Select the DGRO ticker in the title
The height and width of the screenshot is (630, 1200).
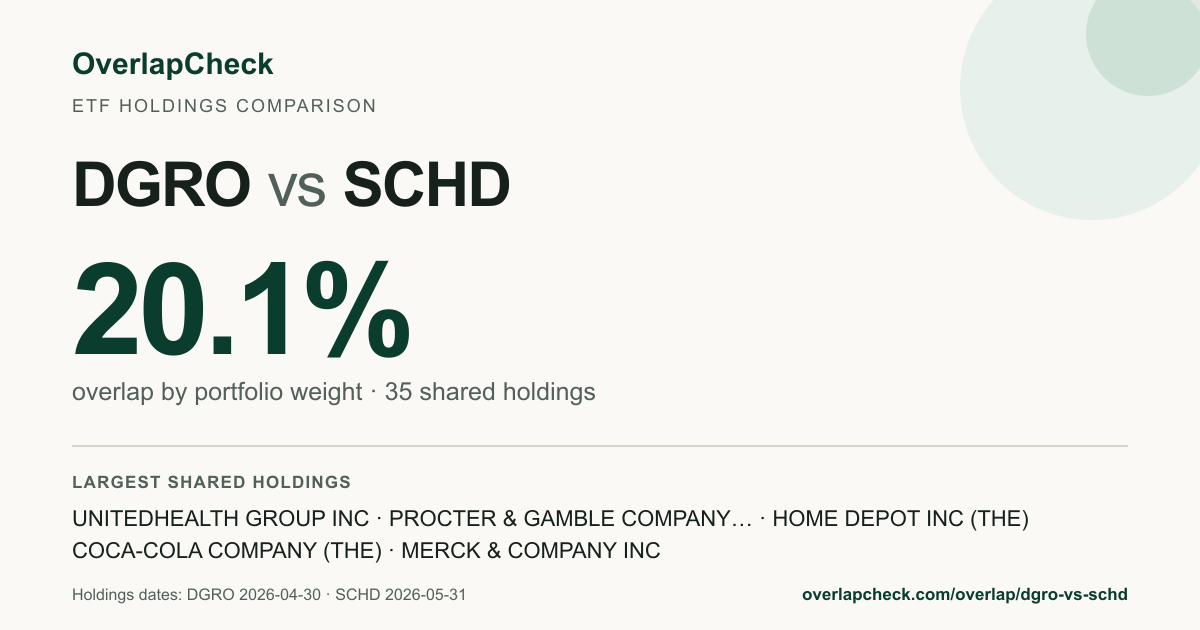[x=161, y=185]
